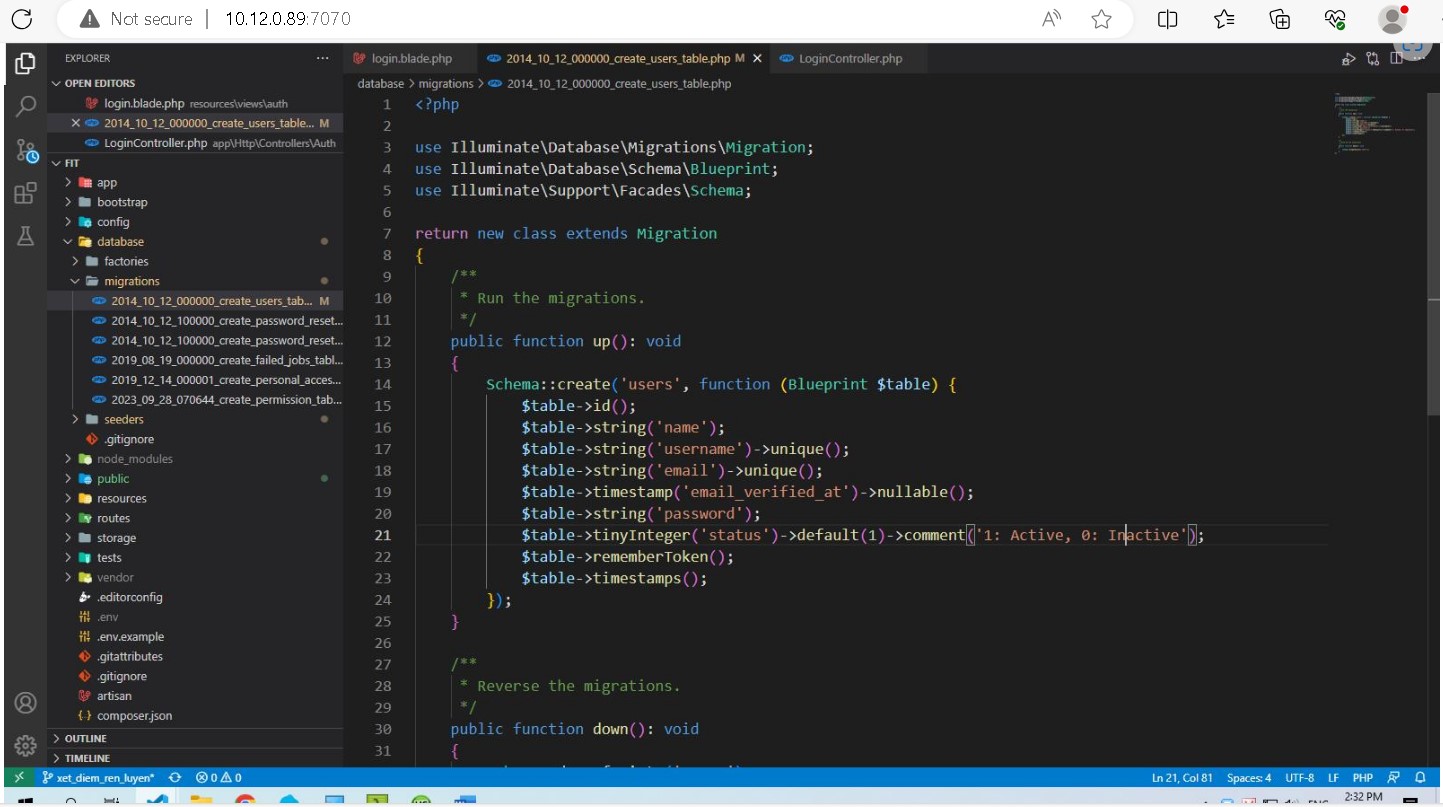Expand the OUTLINE section
The height and width of the screenshot is (807, 1443).
click(85, 739)
